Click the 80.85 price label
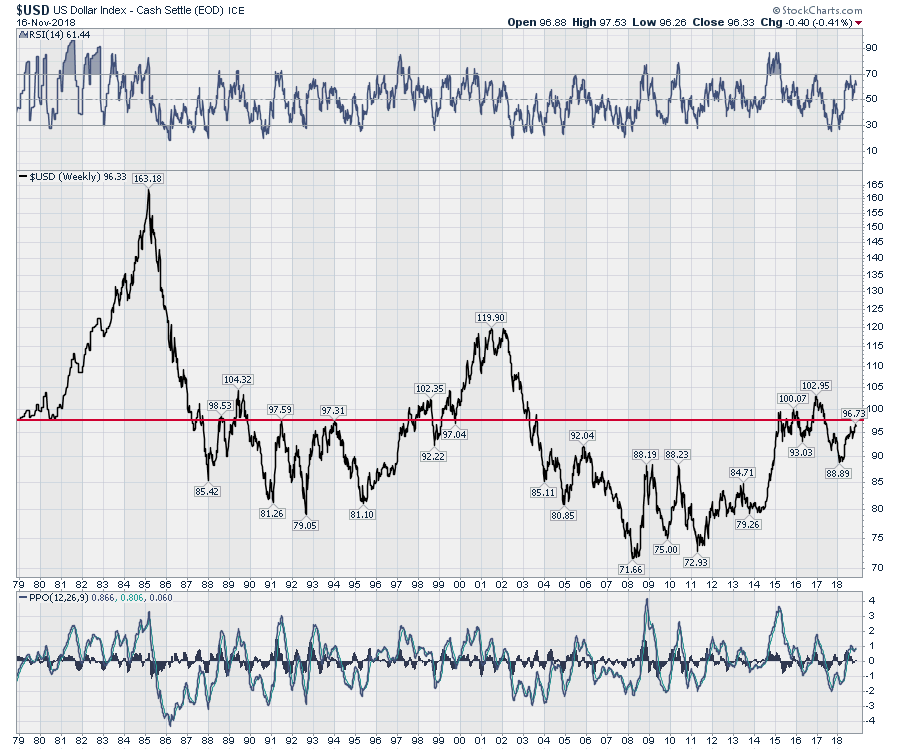900x750 pixels. click(563, 515)
